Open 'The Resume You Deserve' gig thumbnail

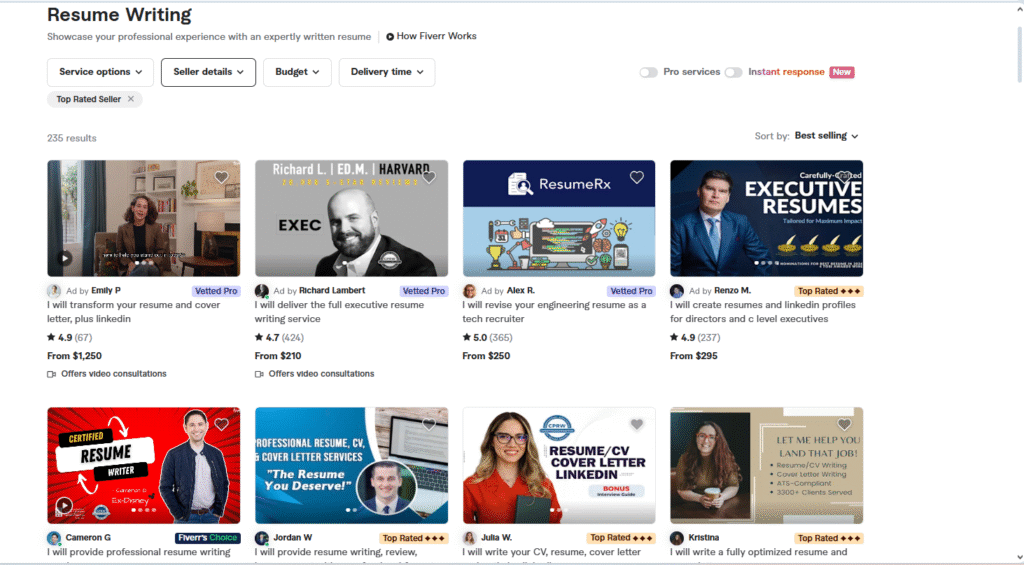point(351,466)
